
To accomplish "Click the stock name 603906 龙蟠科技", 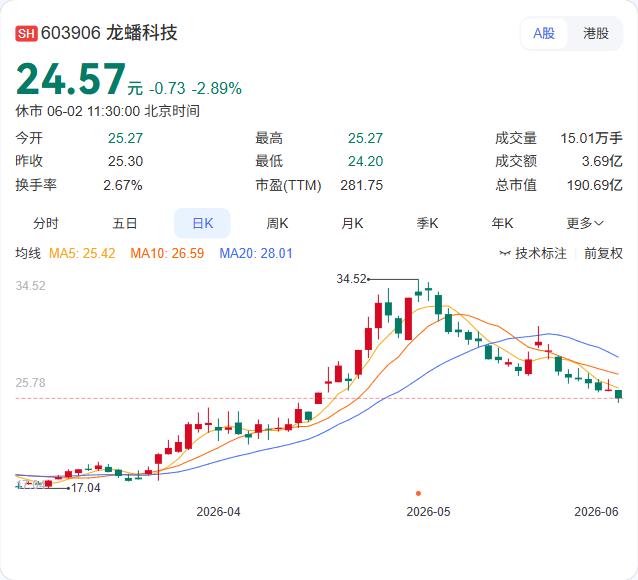I will click(109, 33).
